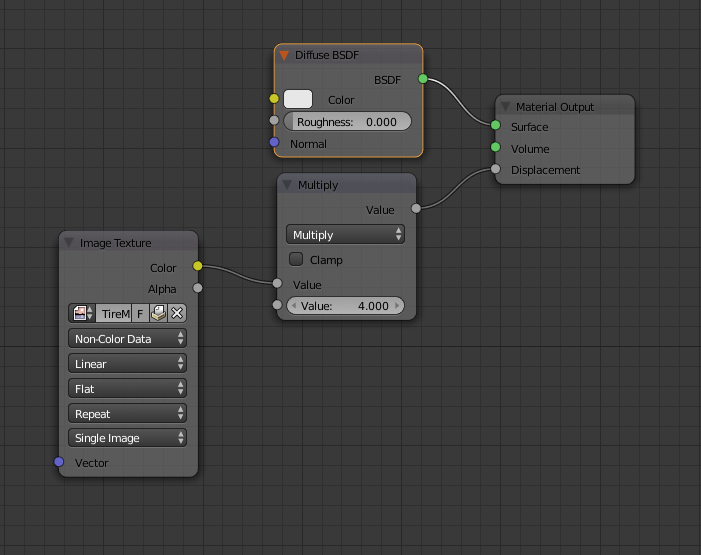This screenshot has height=555, width=701.
Task: Collapse the Image Texture node triangle
Action: (x=69, y=243)
